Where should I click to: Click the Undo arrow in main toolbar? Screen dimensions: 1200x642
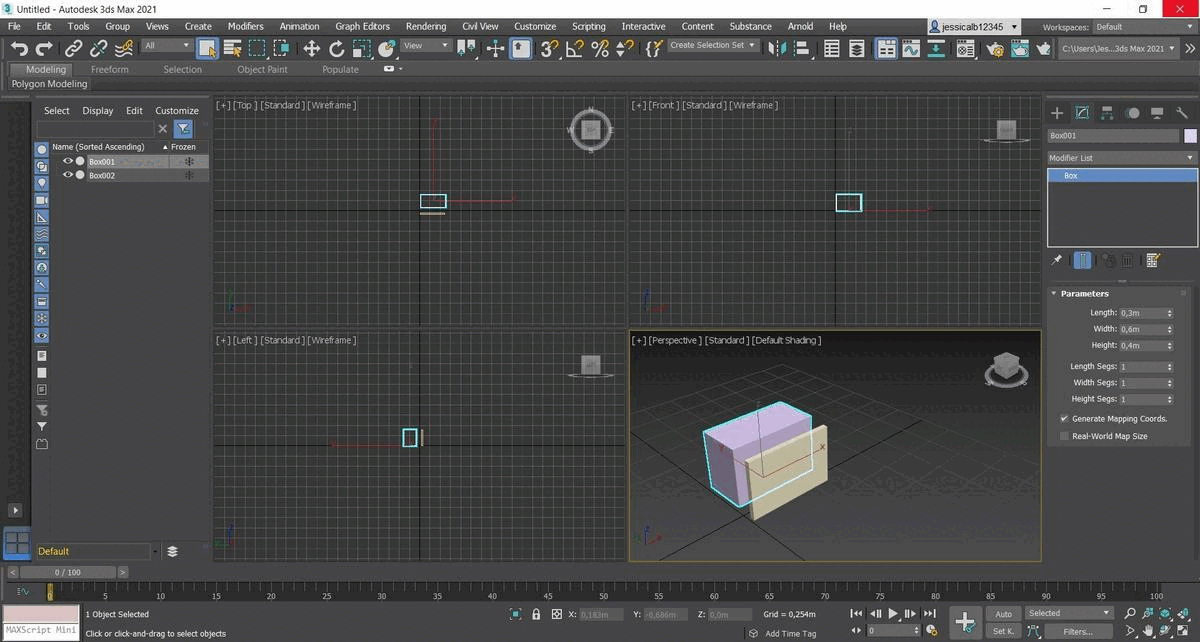point(19,47)
